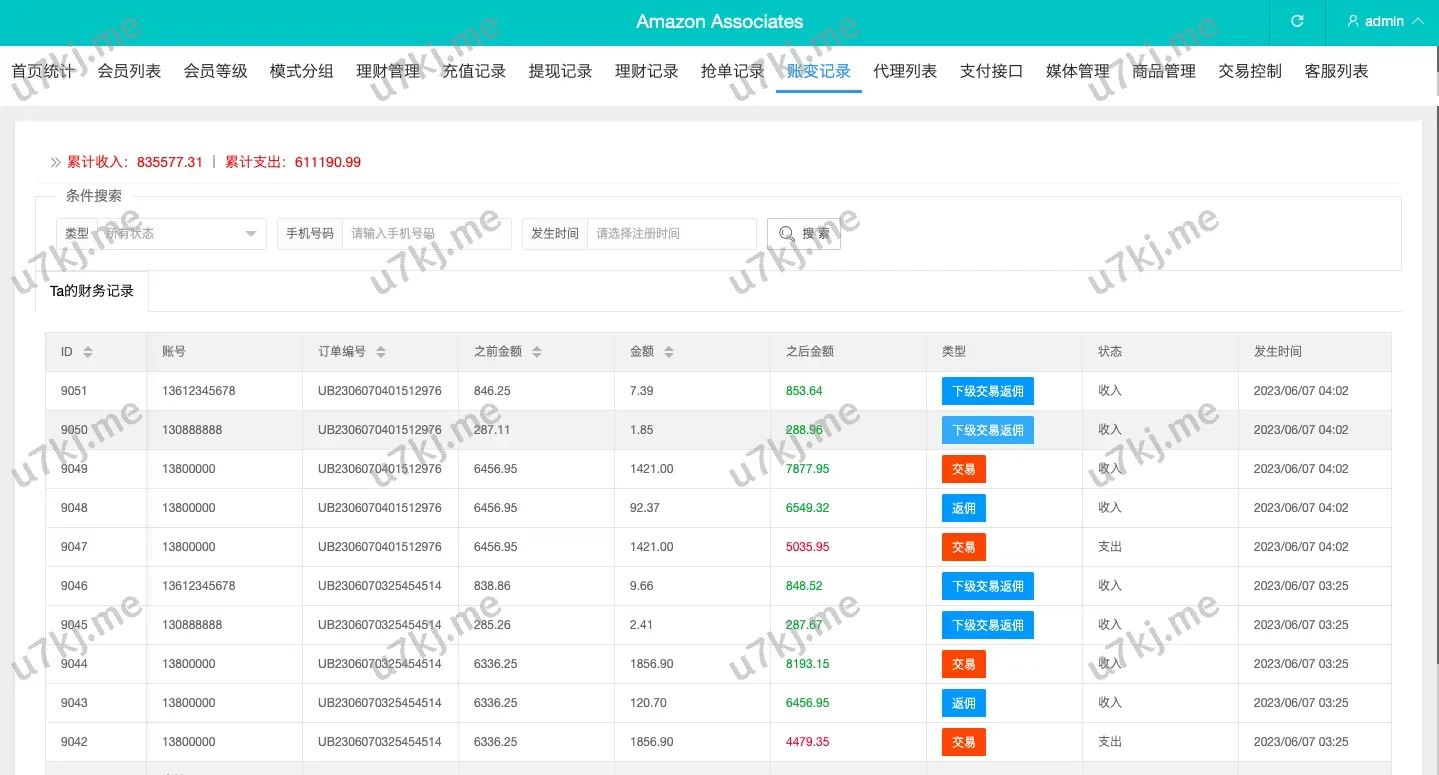The image size is (1439, 775).
Task: Select the Ta的财务记录 tab
Action: click(x=92, y=291)
